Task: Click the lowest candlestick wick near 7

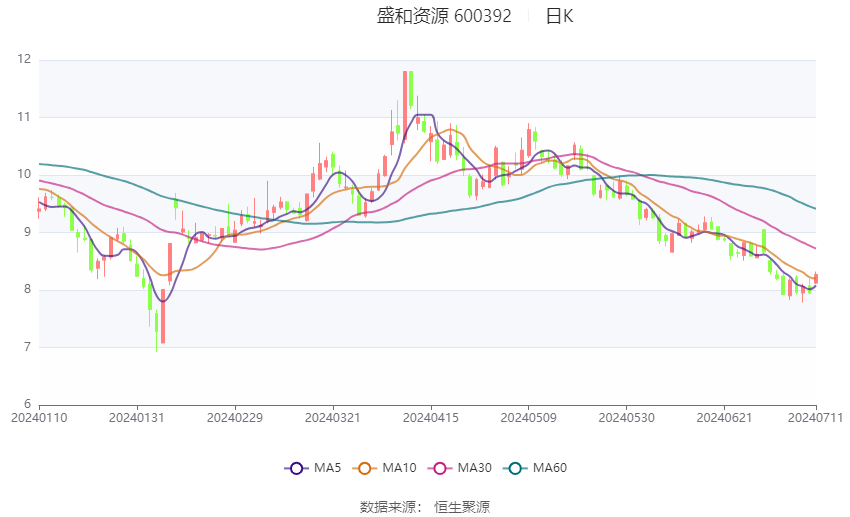Action: [x=157, y=331]
